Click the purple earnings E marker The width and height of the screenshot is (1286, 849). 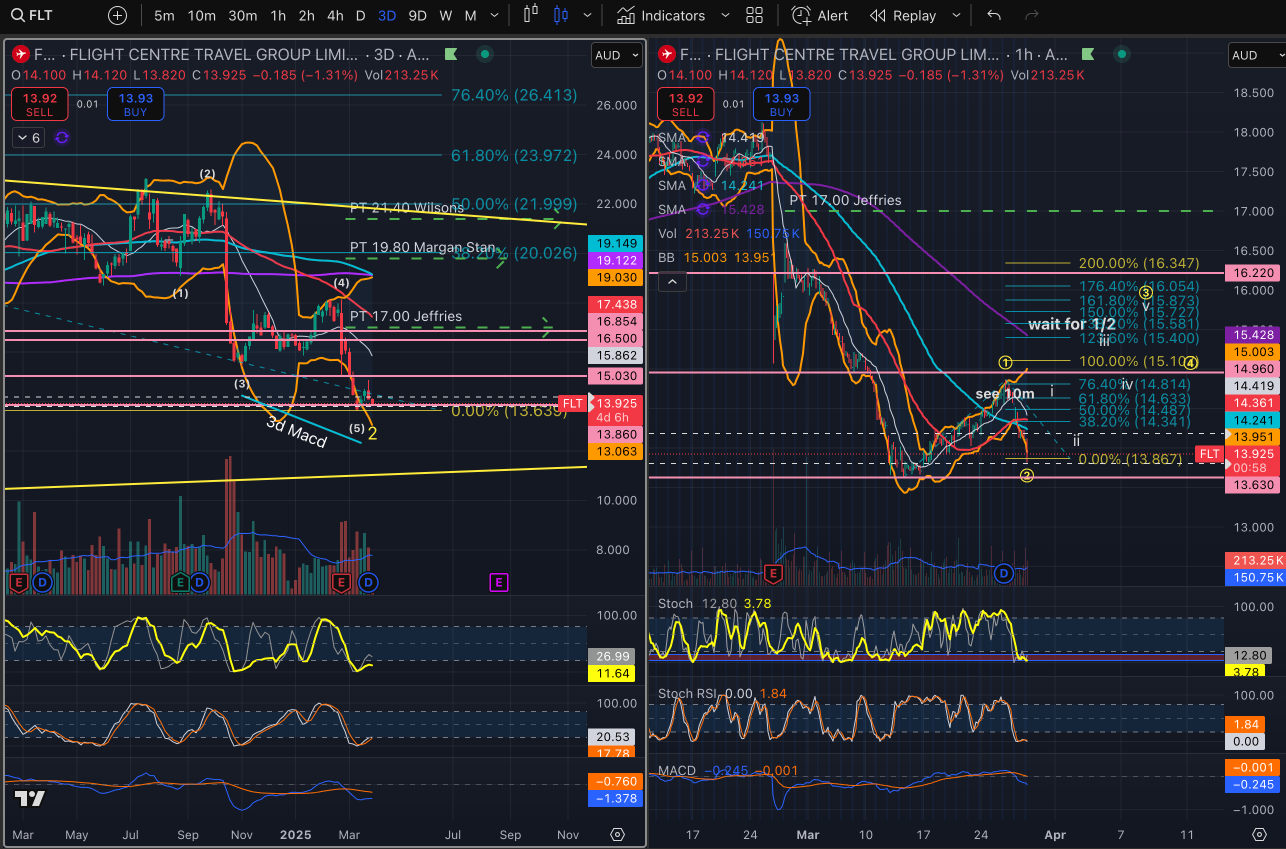click(x=499, y=581)
